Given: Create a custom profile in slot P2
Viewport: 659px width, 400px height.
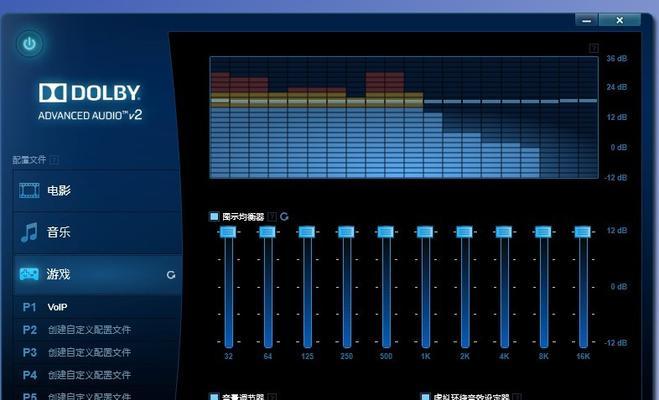Looking at the screenshot, I should pyautogui.click(x=97, y=330).
